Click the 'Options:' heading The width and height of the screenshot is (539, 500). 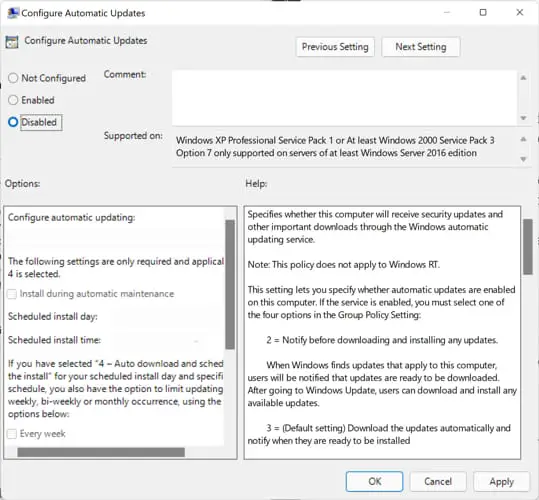pos(22,184)
